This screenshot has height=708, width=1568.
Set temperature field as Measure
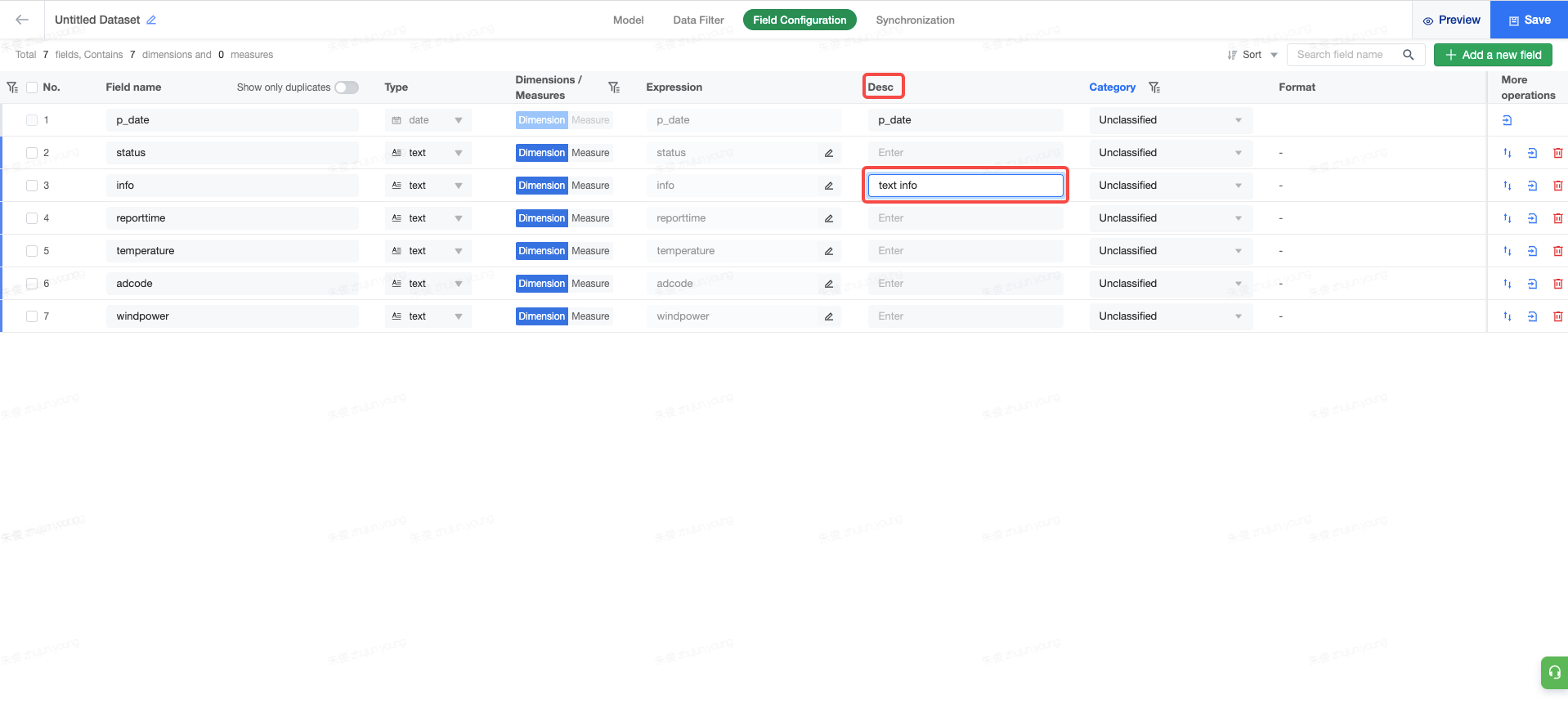click(590, 251)
